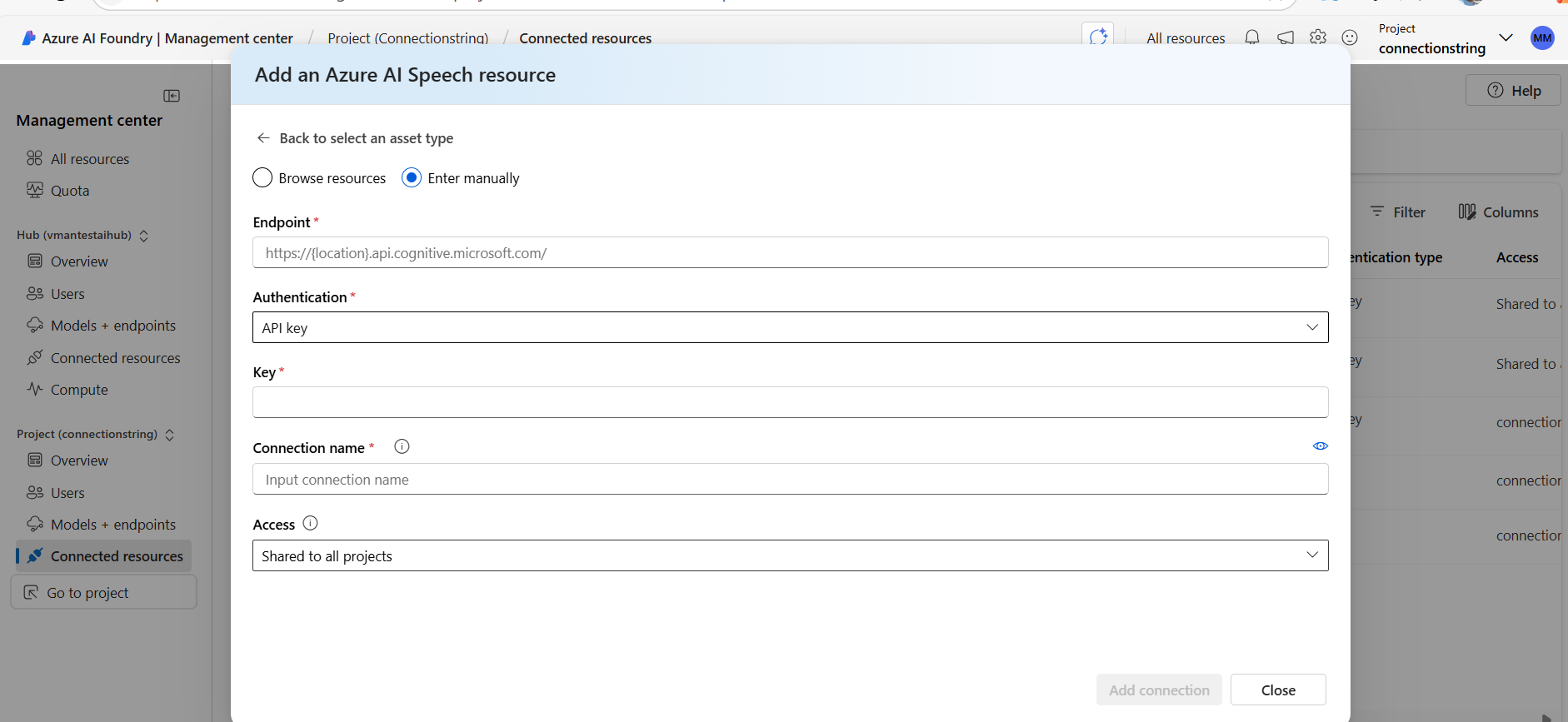Image resolution: width=1568 pixels, height=722 pixels.
Task: Select Compute in the sidebar
Action: pyautogui.click(x=79, y=390)
